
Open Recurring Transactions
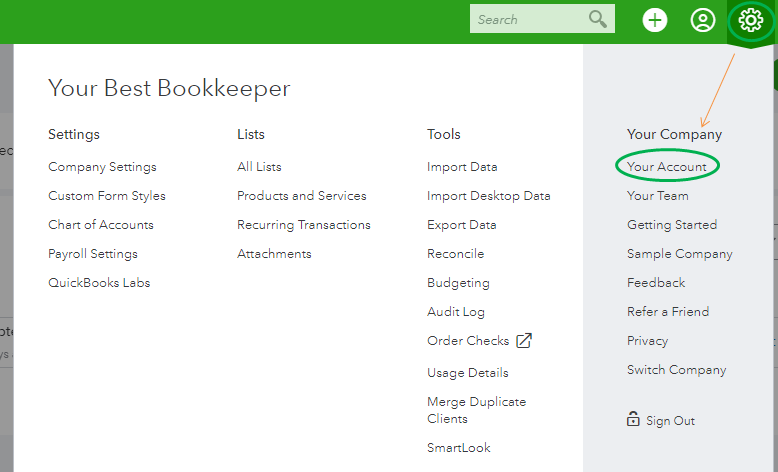point(304,225)
